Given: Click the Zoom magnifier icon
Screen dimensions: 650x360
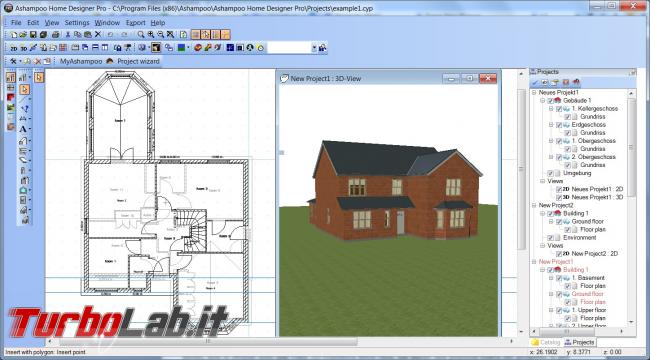Looking at the screenshot, I should (141, 34).
